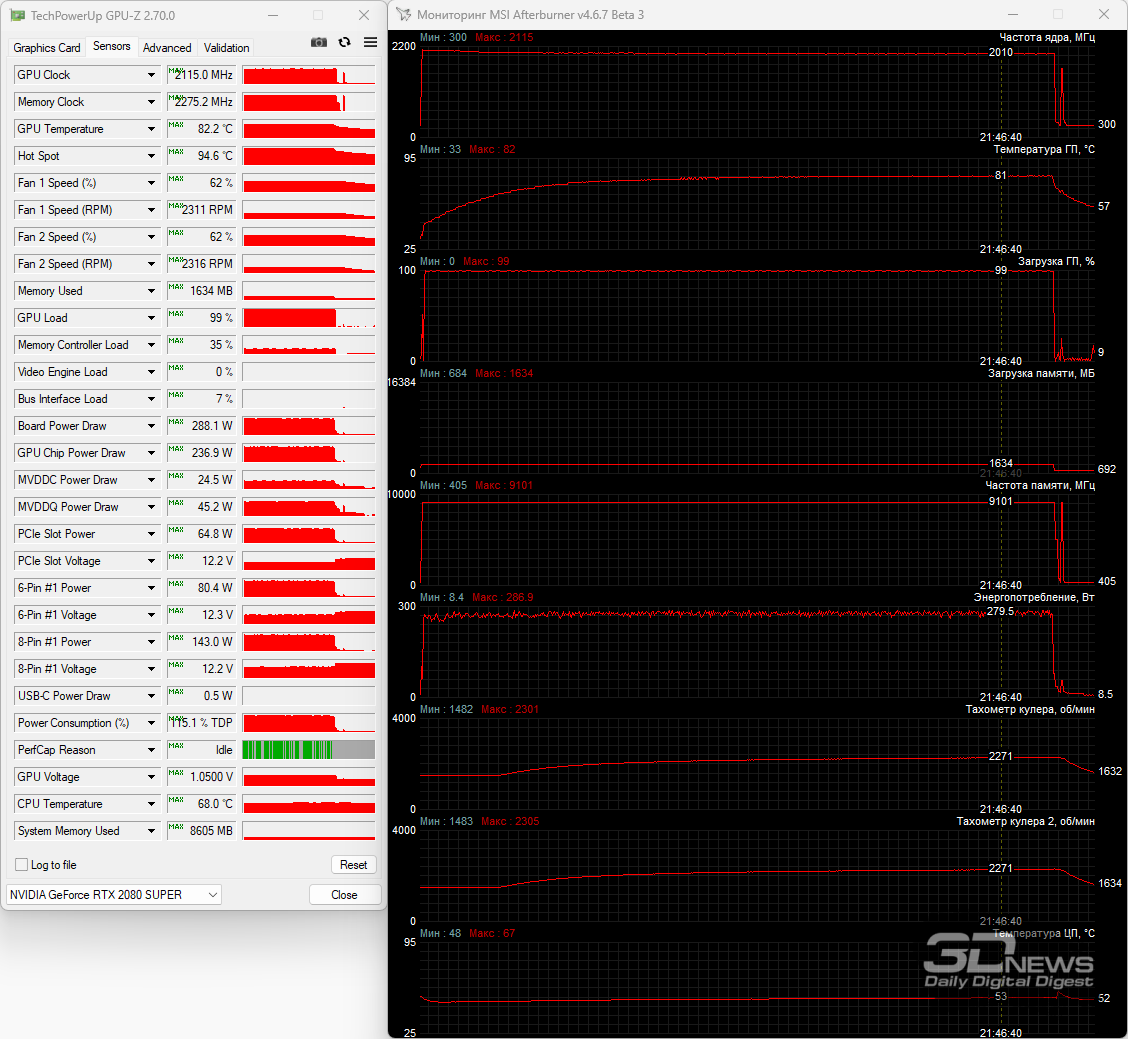Click the System Memory Used value 8605 MB
The image size is (1128, 1039).
coord(201,831)
